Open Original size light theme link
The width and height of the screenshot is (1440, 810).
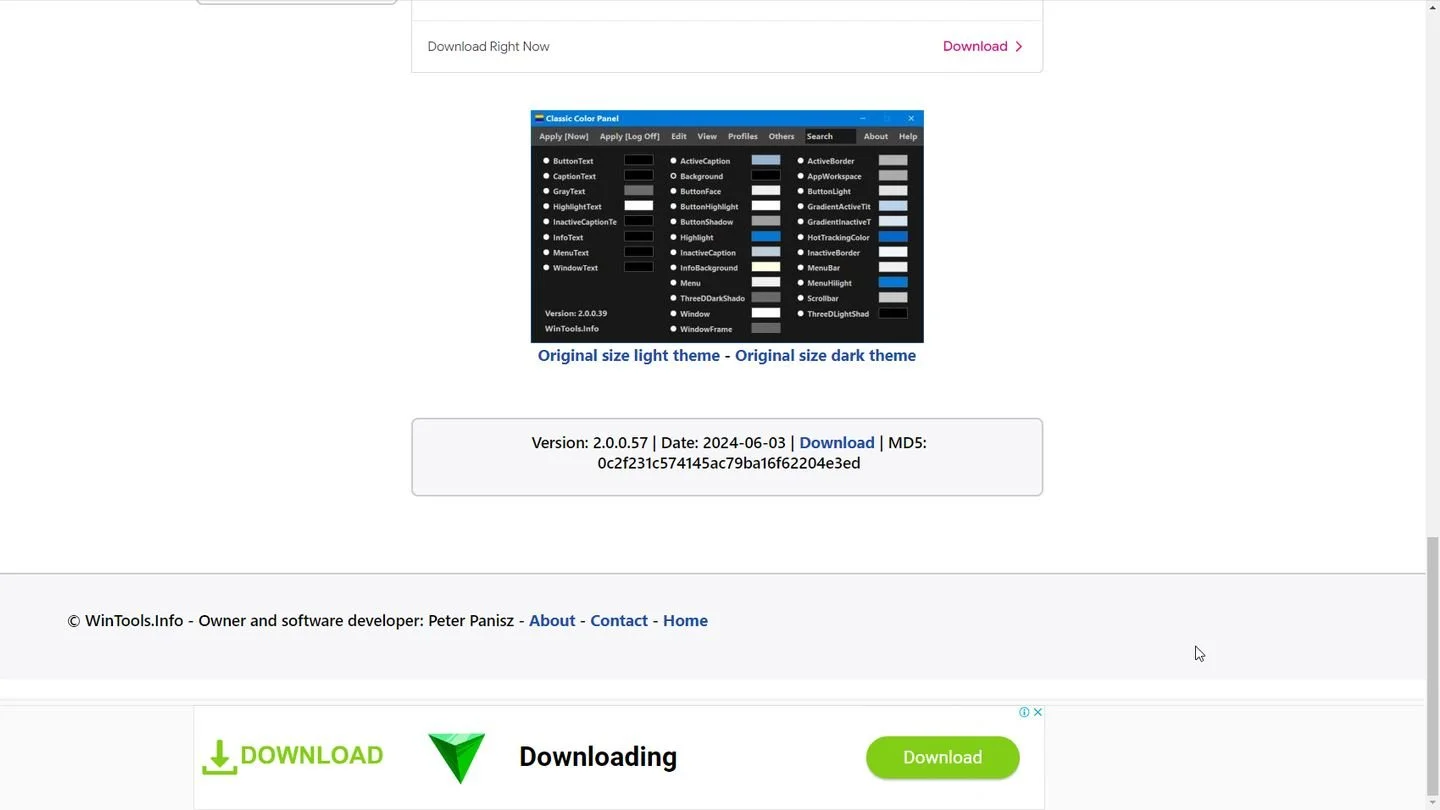point(629,355)
